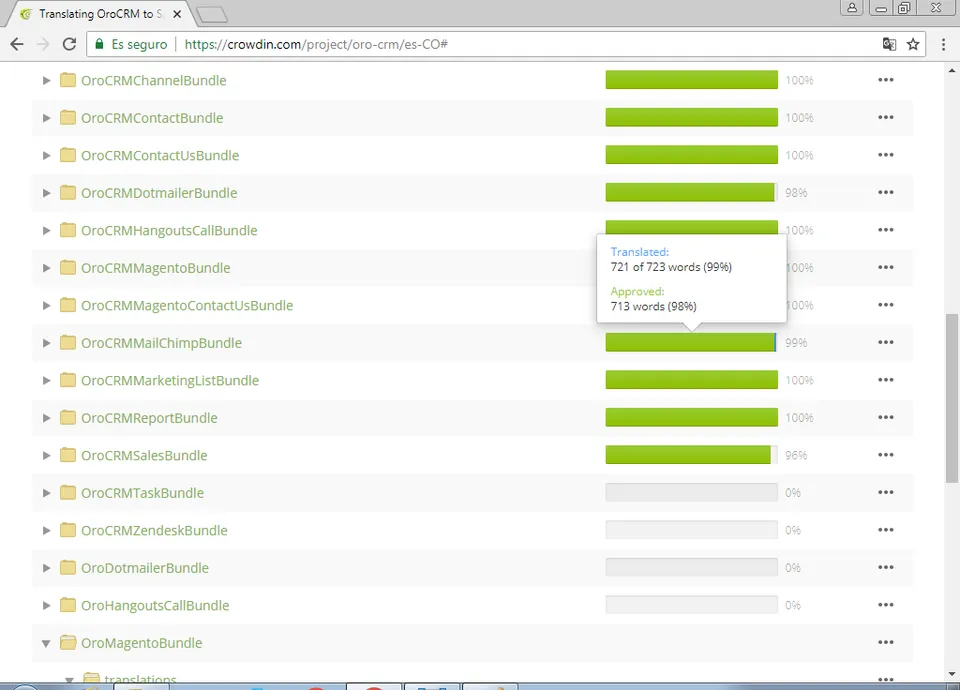960x690 pixels.
Task: Expand the OroCRMMagentoContactUsBundle folder
Action: click(x=46, y=306)
